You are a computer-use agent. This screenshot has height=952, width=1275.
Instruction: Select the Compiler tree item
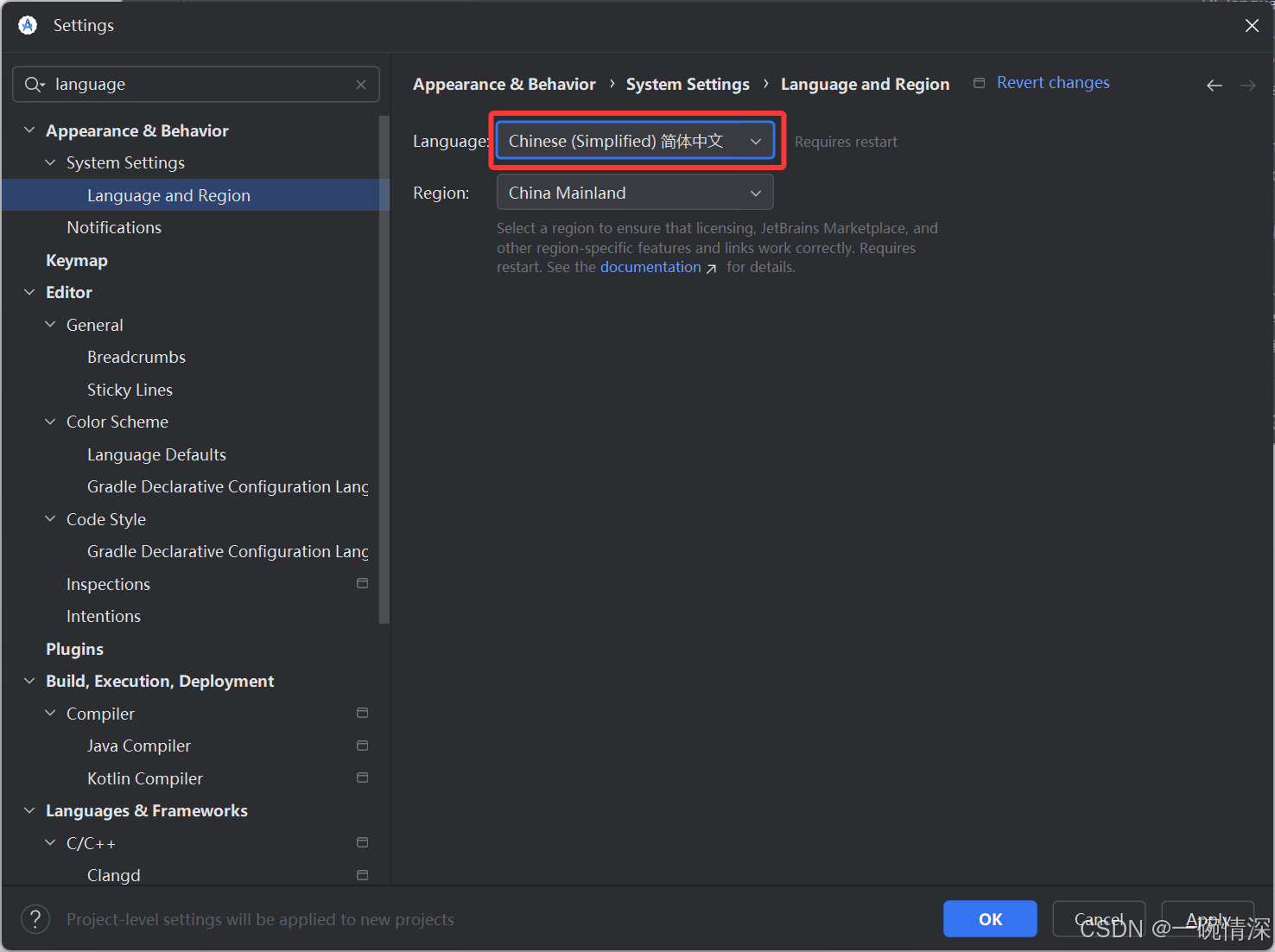[100, 714]
